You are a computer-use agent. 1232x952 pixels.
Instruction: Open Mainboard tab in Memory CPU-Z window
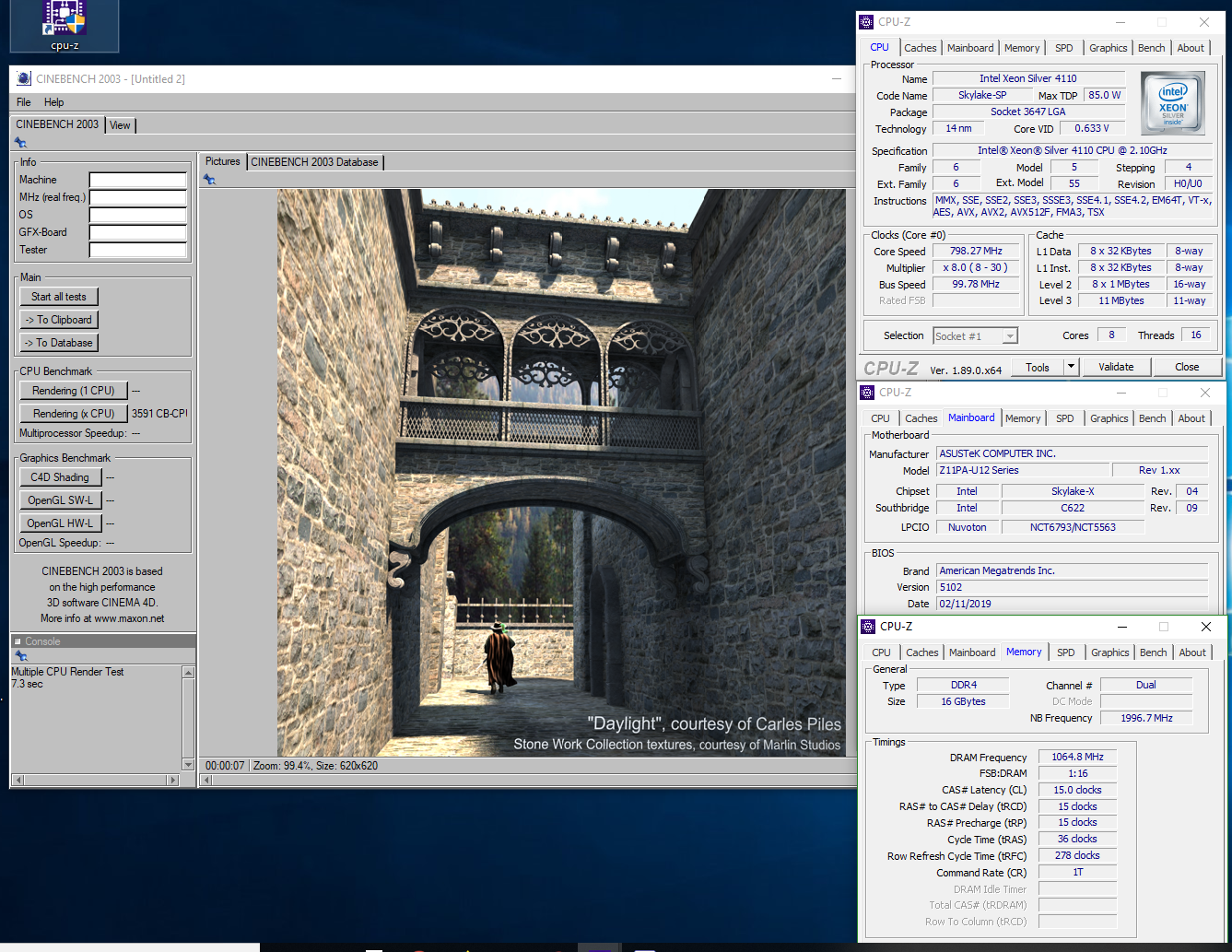(x=972, y=652)
